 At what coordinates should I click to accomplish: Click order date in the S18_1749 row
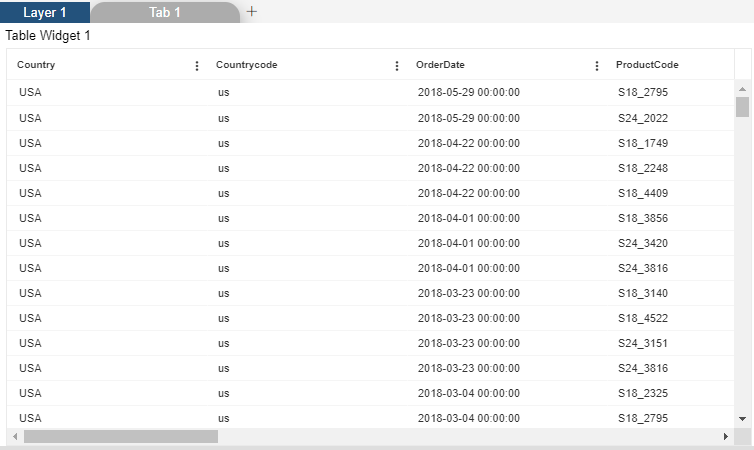pyautogui.click(x=469, y=143)
